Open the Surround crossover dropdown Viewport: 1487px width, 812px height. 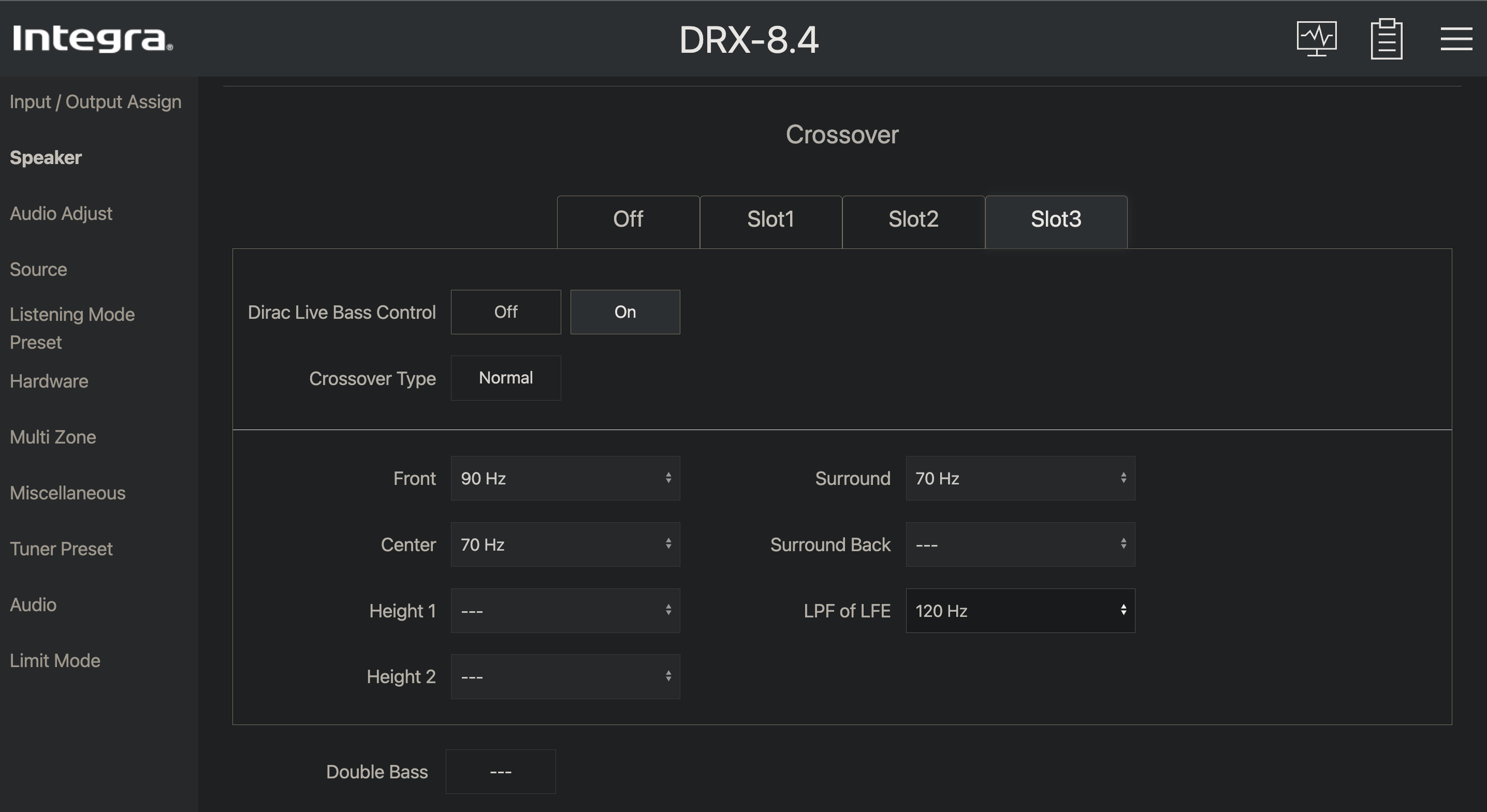(x=1020, y=478)
